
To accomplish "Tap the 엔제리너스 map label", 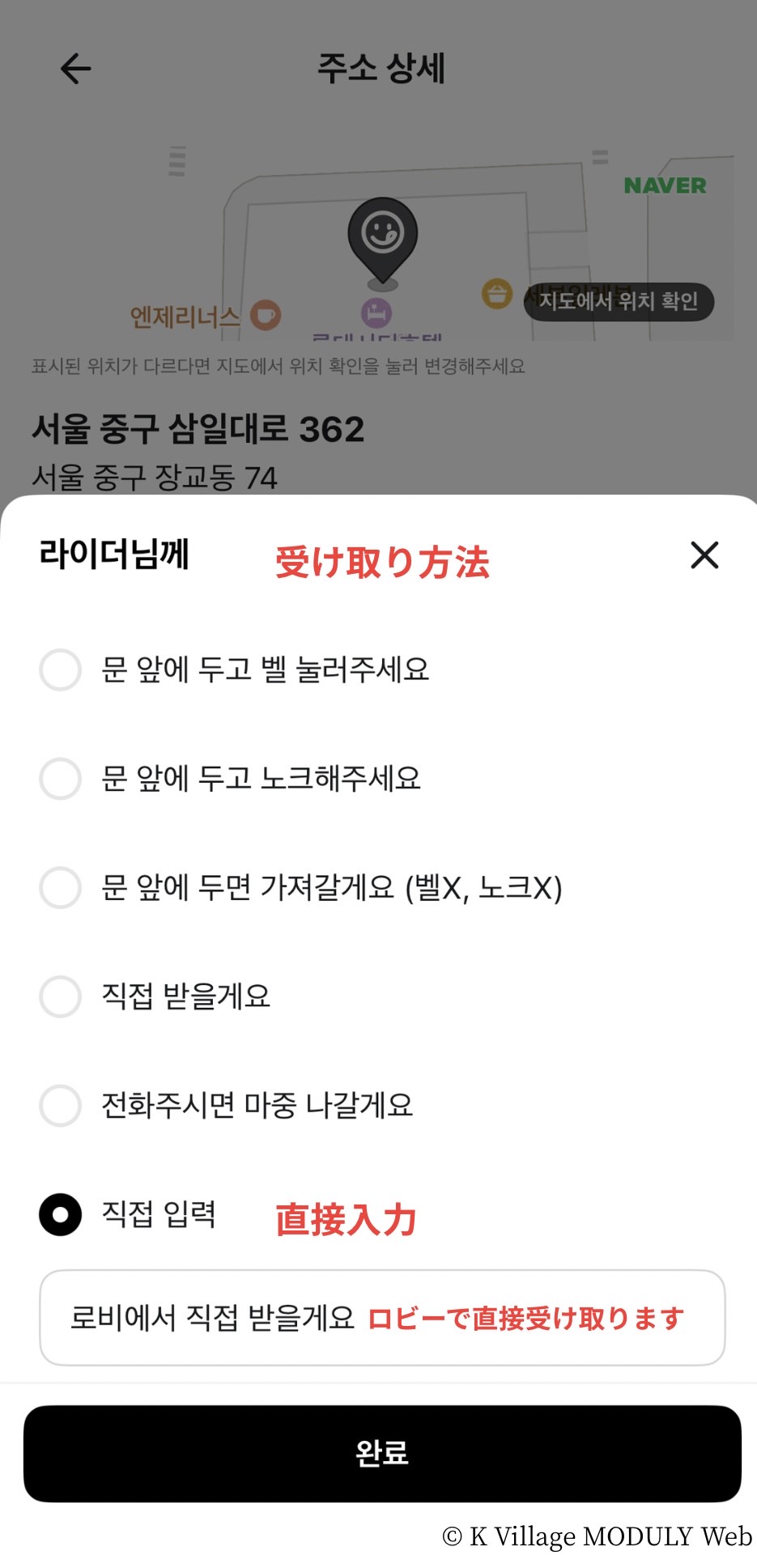I will click(185, 317).
